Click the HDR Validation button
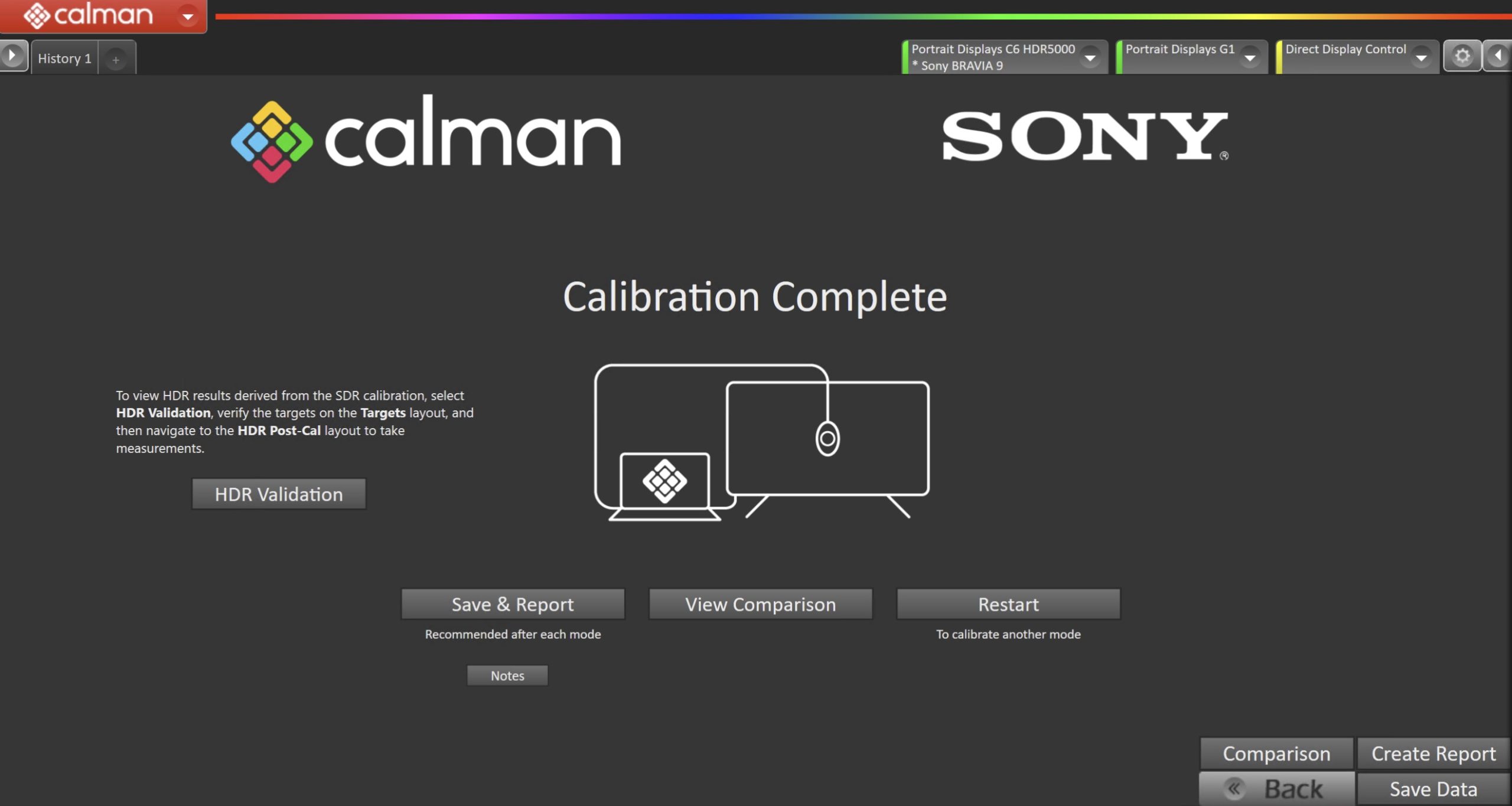Screen dimensions: 1512x806 click(x=279, y=494)
